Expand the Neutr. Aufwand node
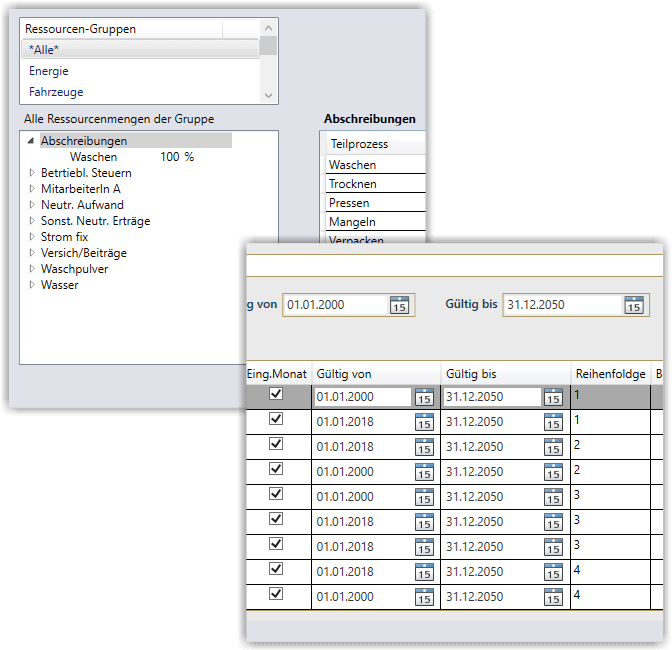672x650 pixels. [x=32, y=205]
